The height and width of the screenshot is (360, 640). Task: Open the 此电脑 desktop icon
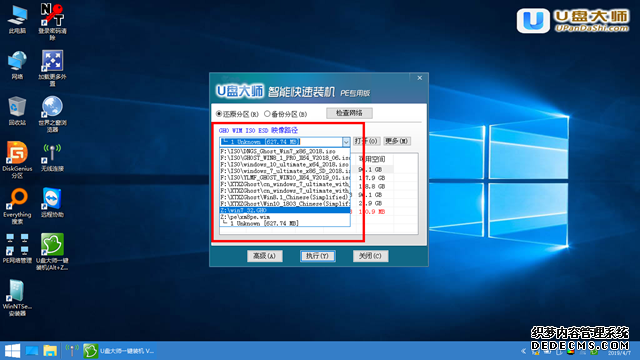point(17,19)
